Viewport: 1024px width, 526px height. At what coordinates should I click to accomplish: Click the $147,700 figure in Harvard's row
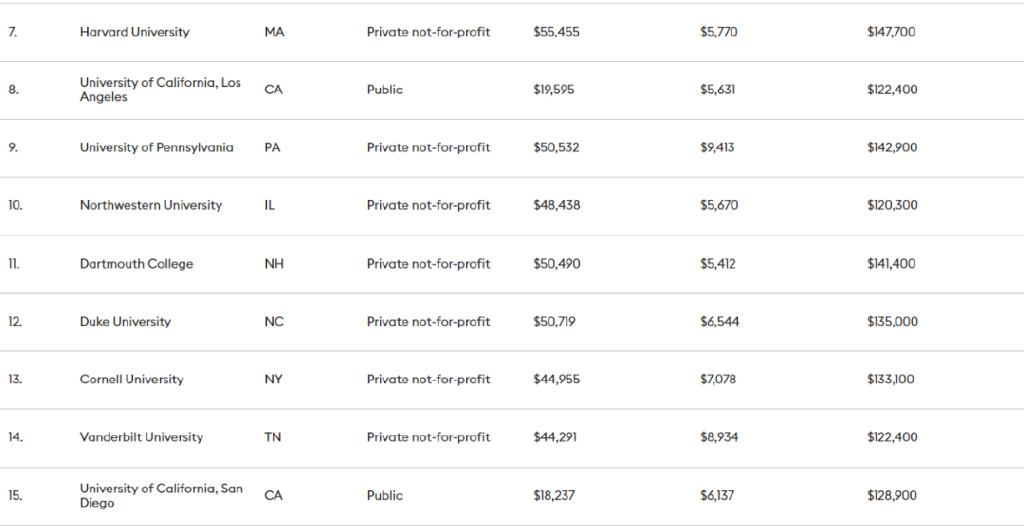[891, 32]
